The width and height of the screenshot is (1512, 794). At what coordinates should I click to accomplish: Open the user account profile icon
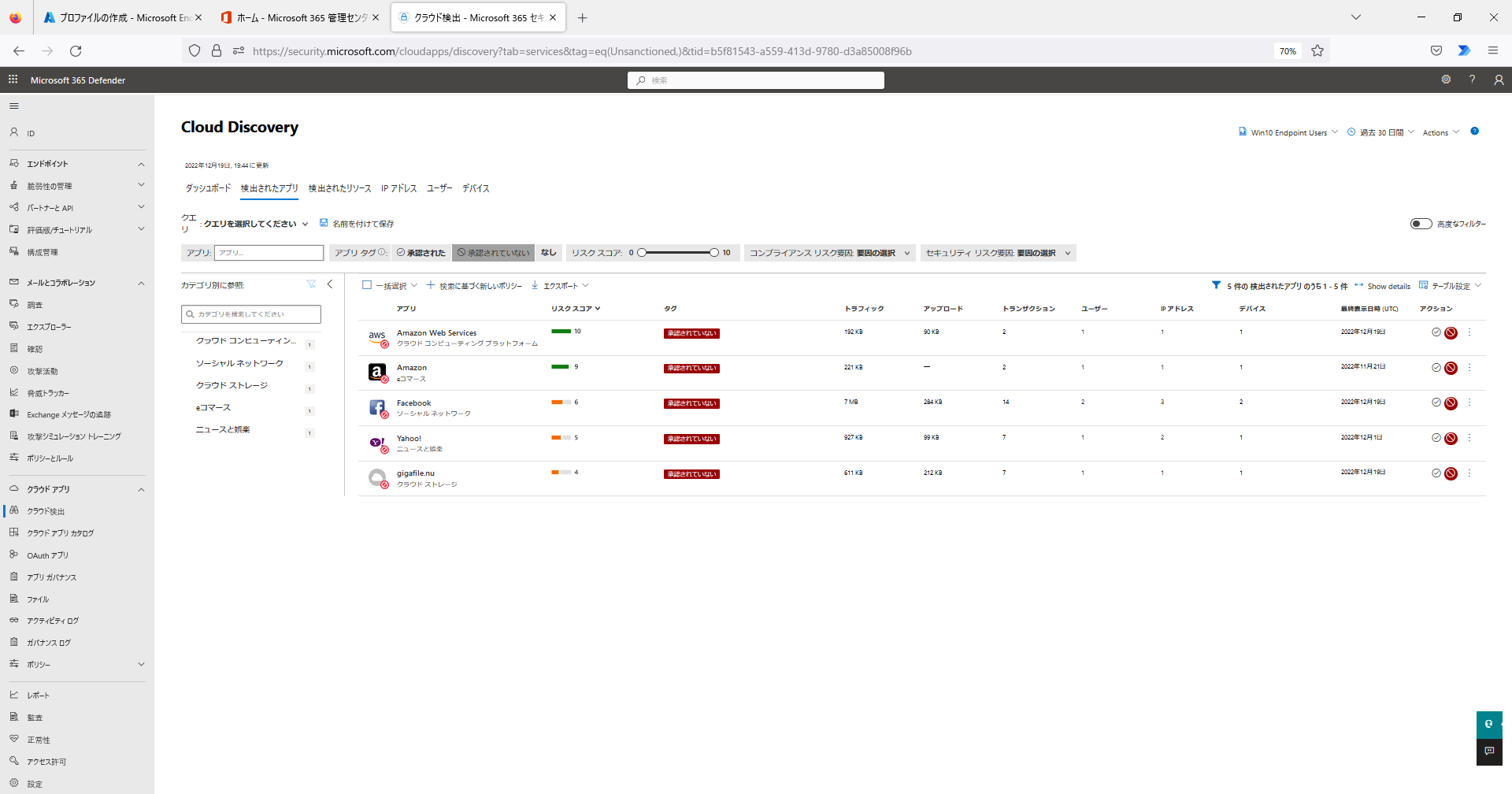[1499, 80]
